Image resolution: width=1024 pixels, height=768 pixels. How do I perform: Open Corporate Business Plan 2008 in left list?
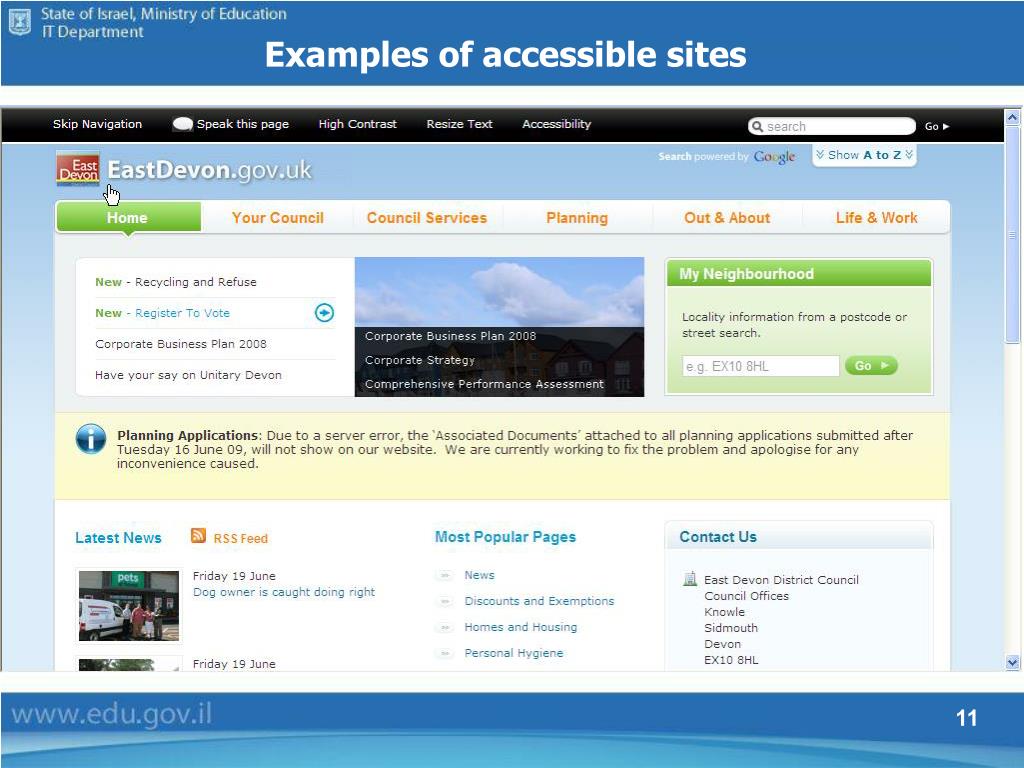click(181, 344)
